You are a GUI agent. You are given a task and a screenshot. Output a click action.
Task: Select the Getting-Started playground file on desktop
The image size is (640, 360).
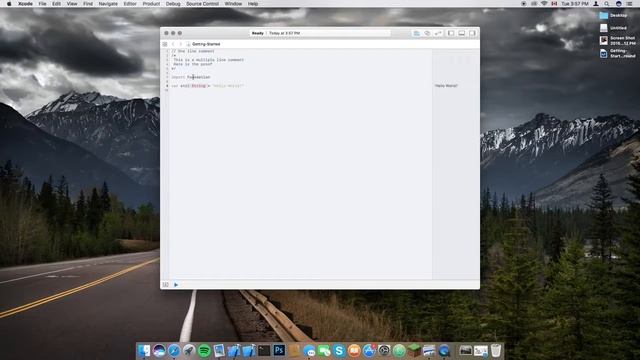[x=618, y=53]
